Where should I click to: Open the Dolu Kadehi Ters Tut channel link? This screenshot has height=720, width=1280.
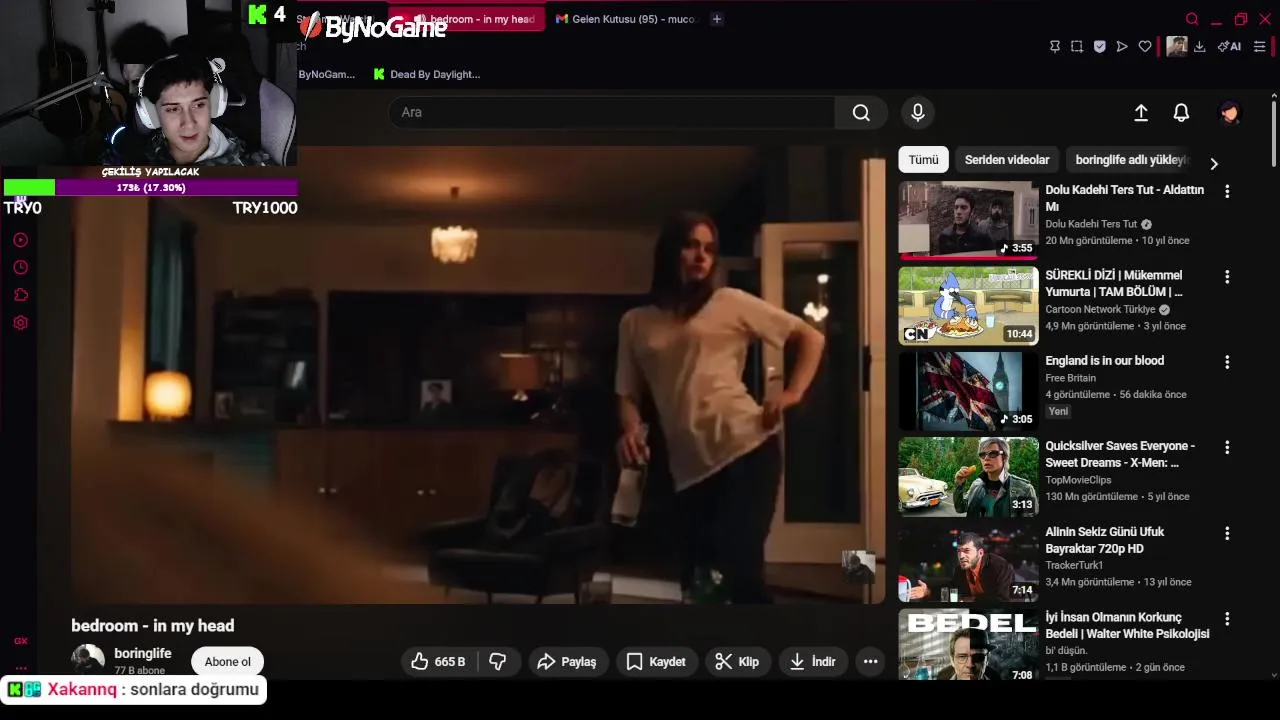coord(1092,224)
